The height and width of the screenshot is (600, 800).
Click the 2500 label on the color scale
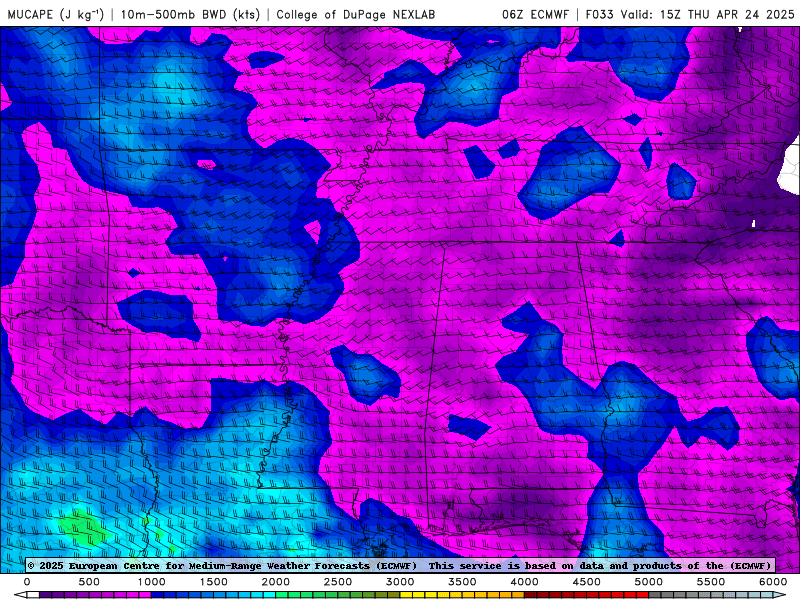pos(338,582)
